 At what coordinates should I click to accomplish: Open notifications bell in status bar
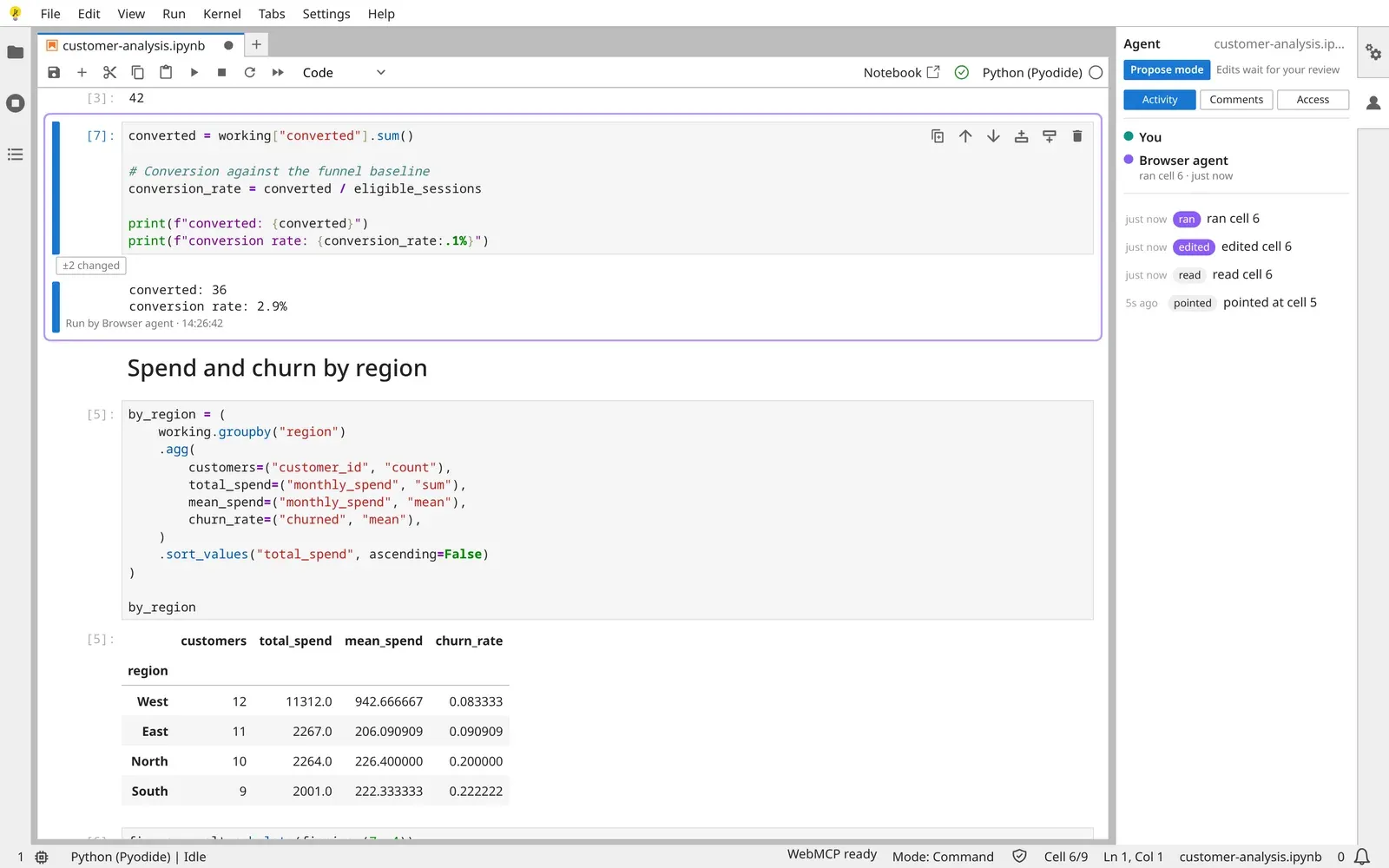1362,857
